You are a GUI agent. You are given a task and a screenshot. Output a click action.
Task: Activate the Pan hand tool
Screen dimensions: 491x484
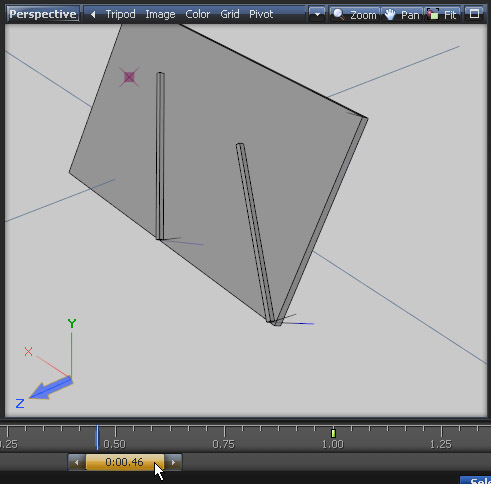point(402,14)
